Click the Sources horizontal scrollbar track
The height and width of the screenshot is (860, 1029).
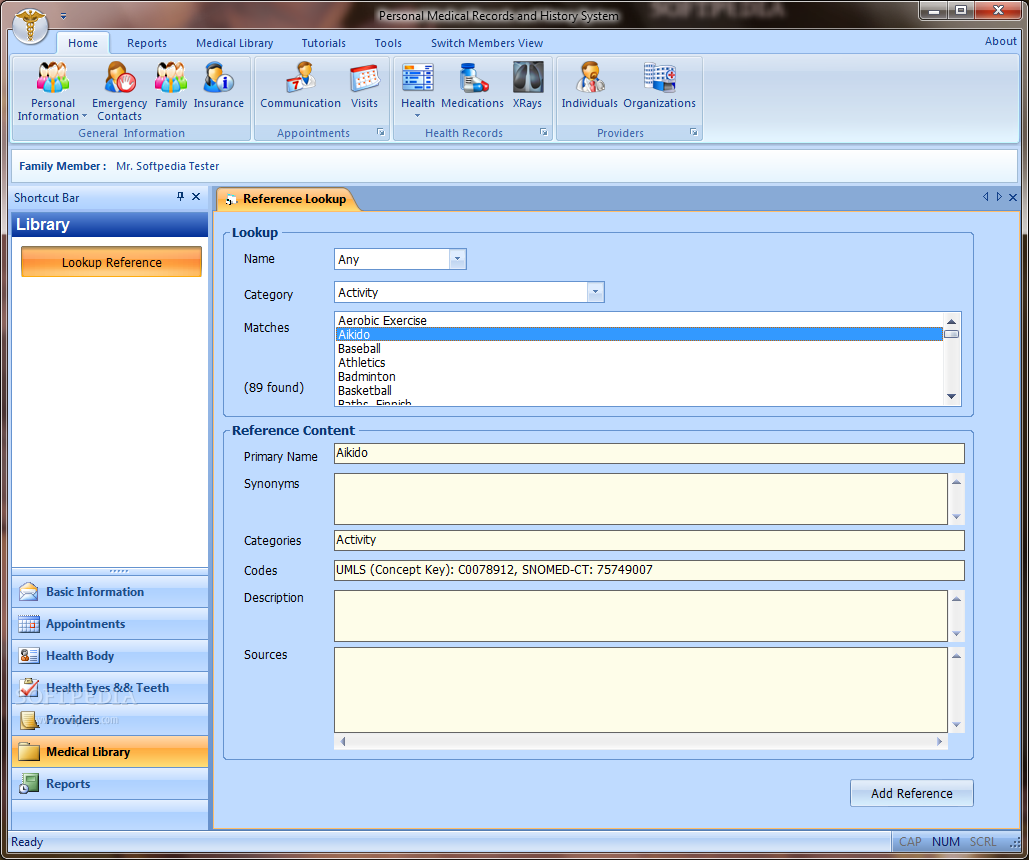coord(640,741)
